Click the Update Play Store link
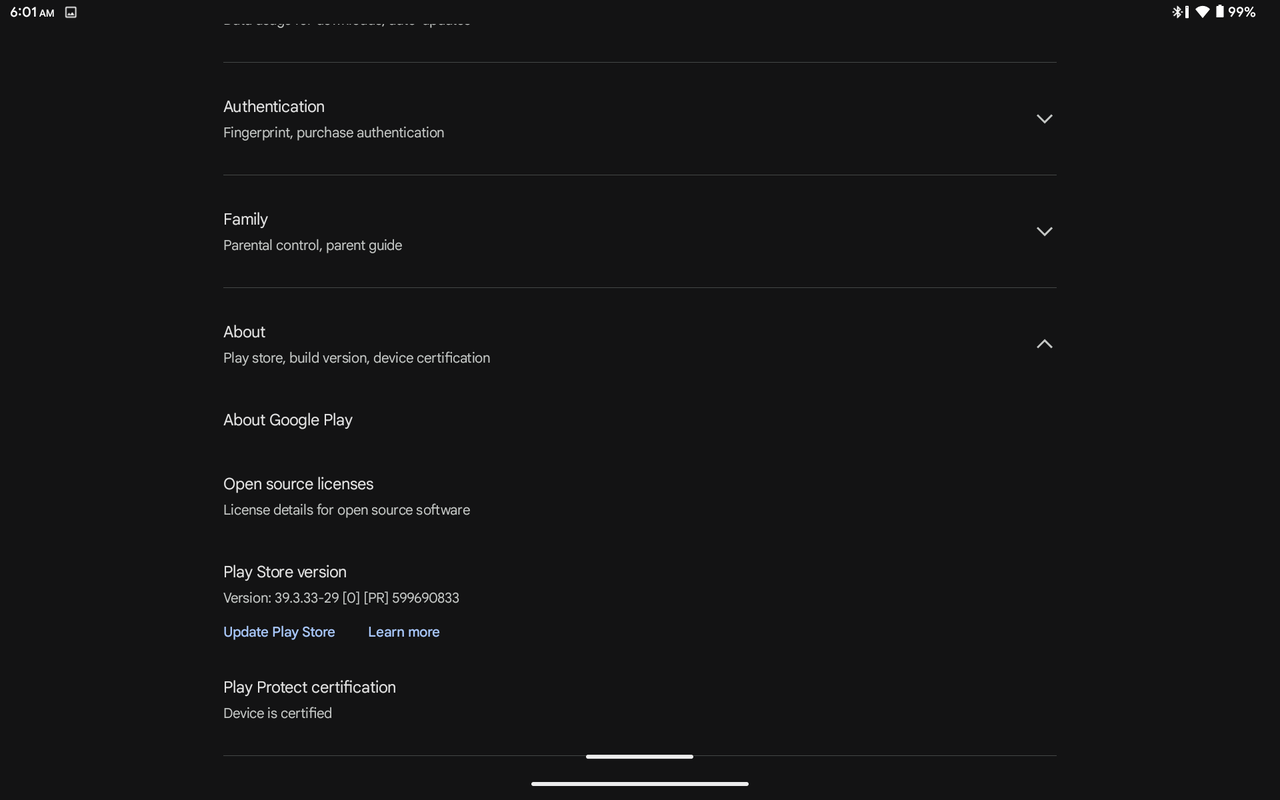 click(279, 632)
